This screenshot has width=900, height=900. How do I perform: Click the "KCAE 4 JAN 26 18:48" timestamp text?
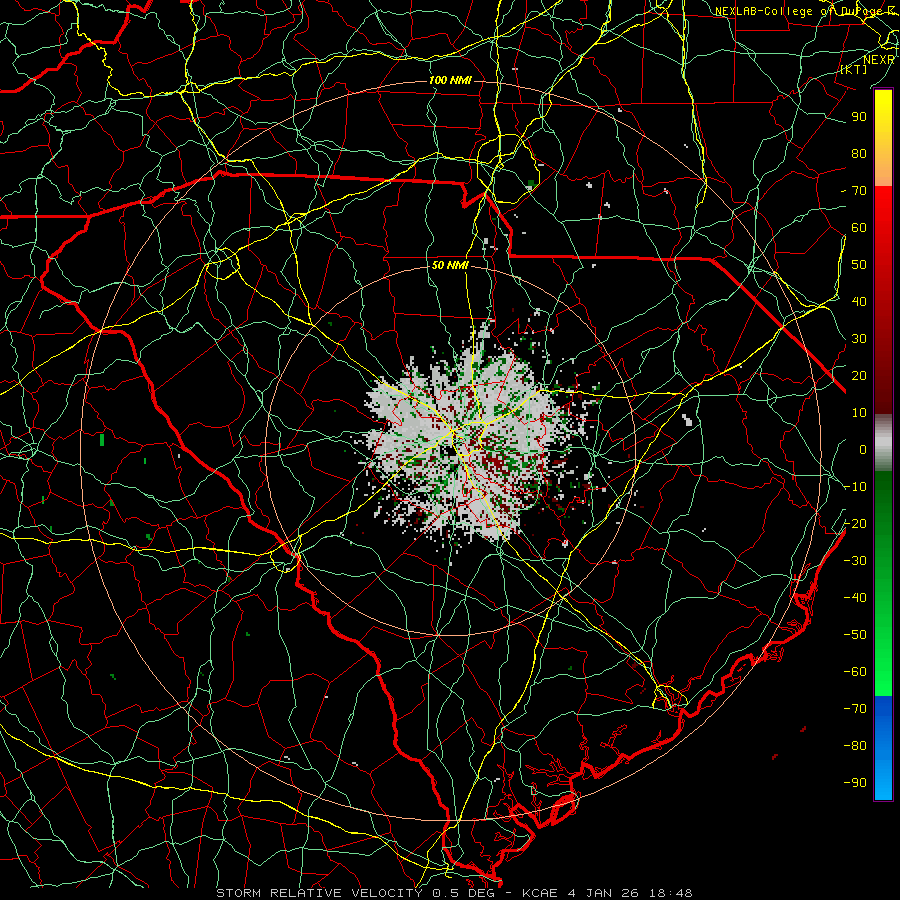607,893
